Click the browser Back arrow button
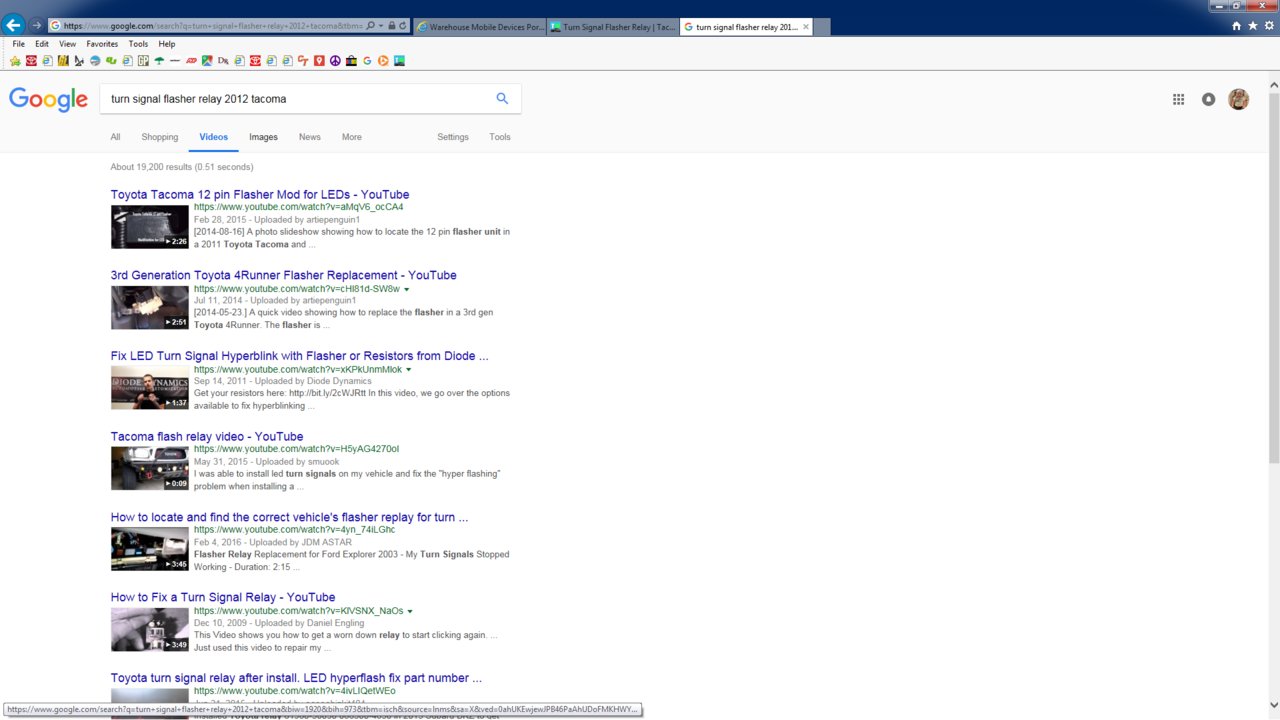Image resolution: width=1280 pixels, height=720 pixels. [x=14, y=25]
